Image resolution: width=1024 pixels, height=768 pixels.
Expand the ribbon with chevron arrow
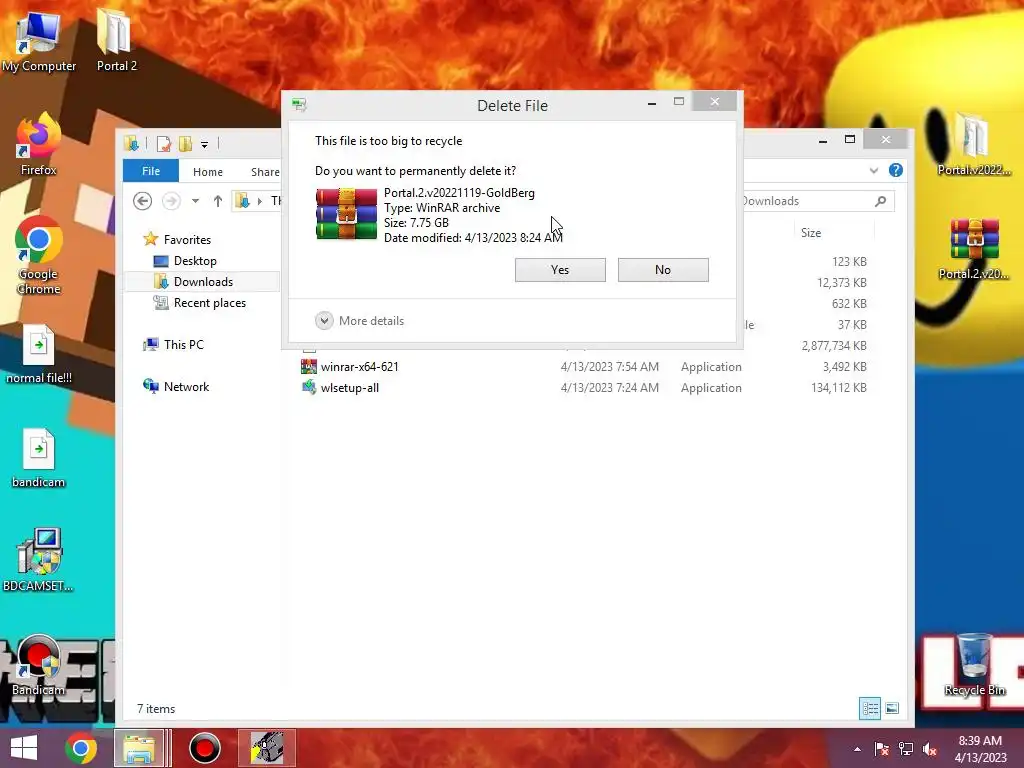coord(874,171)
